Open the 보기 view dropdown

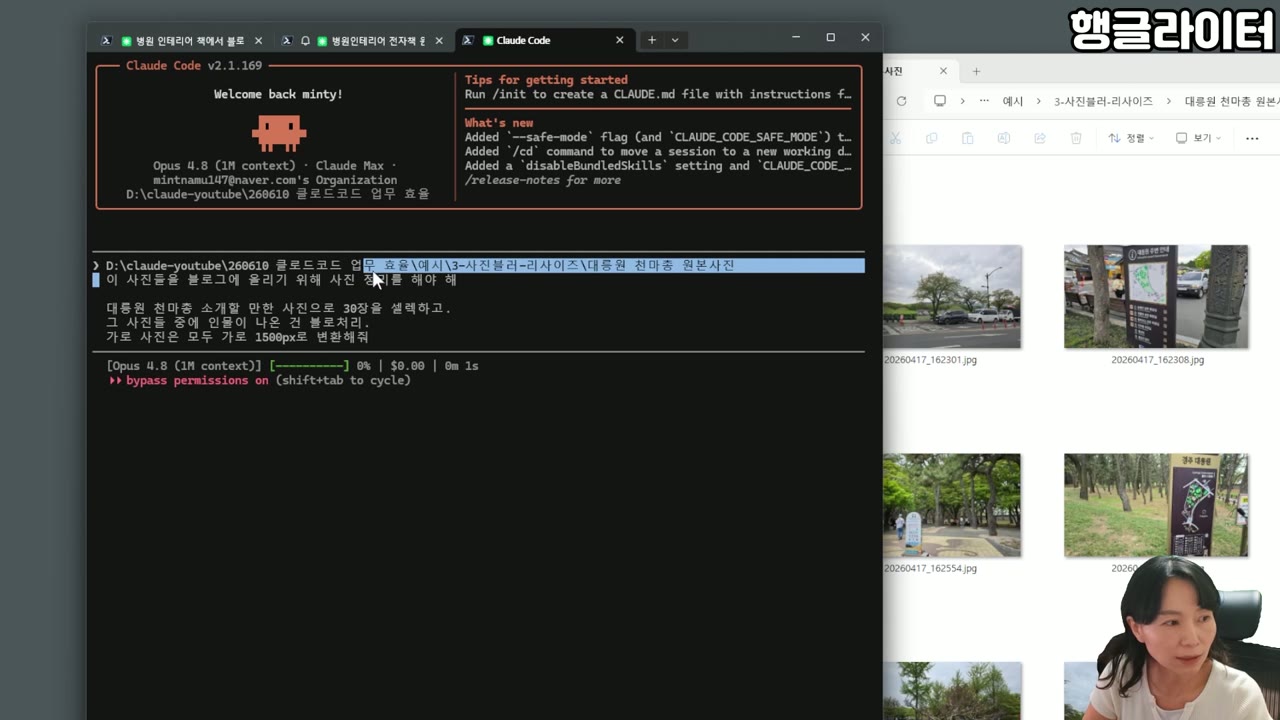pyautogui.click(x=1198, y=138)
